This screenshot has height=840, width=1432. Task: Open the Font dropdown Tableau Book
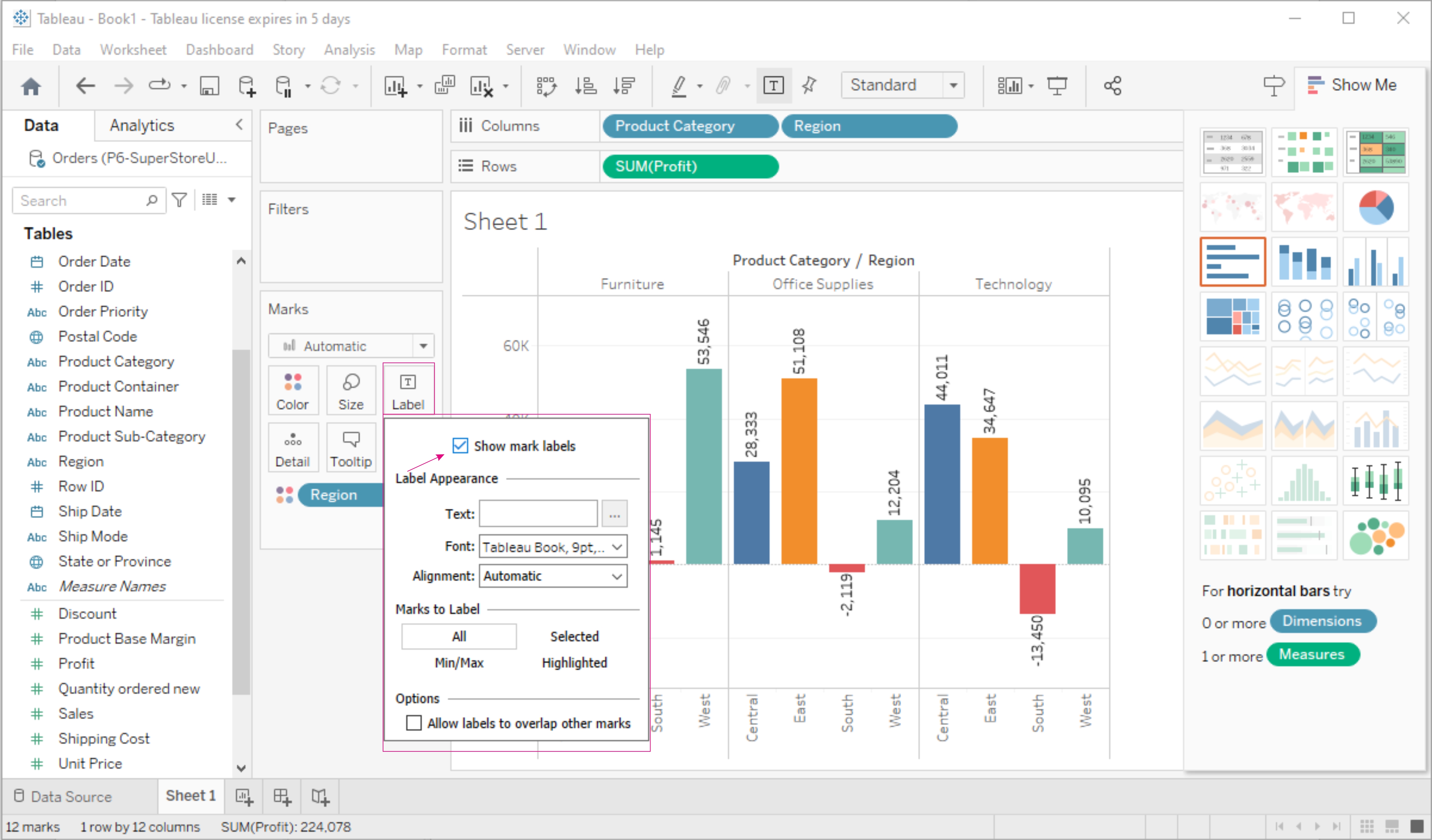click(553, 546)
